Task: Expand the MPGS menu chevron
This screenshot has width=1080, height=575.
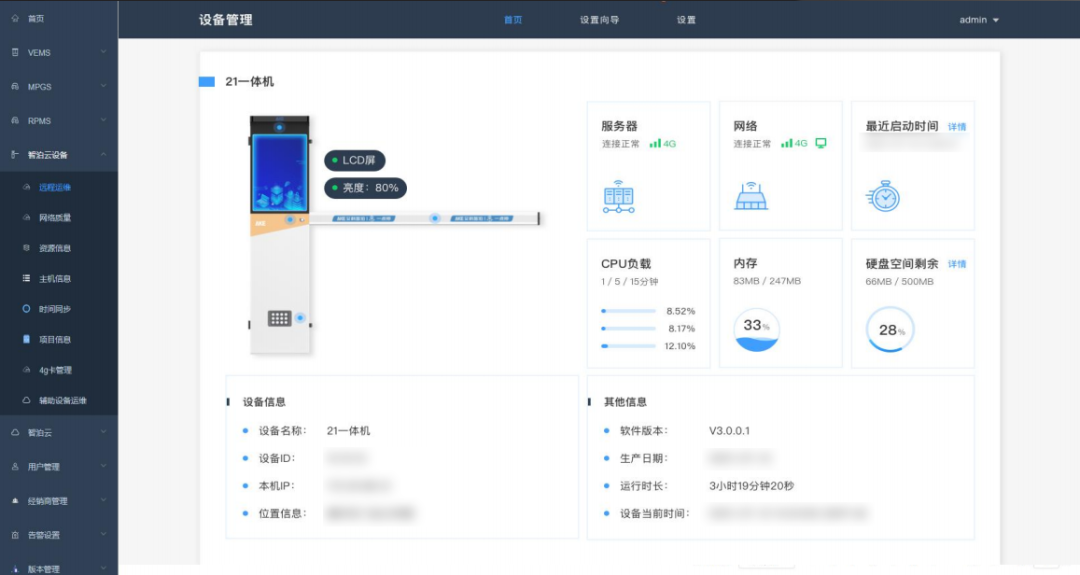Action: 103,86
